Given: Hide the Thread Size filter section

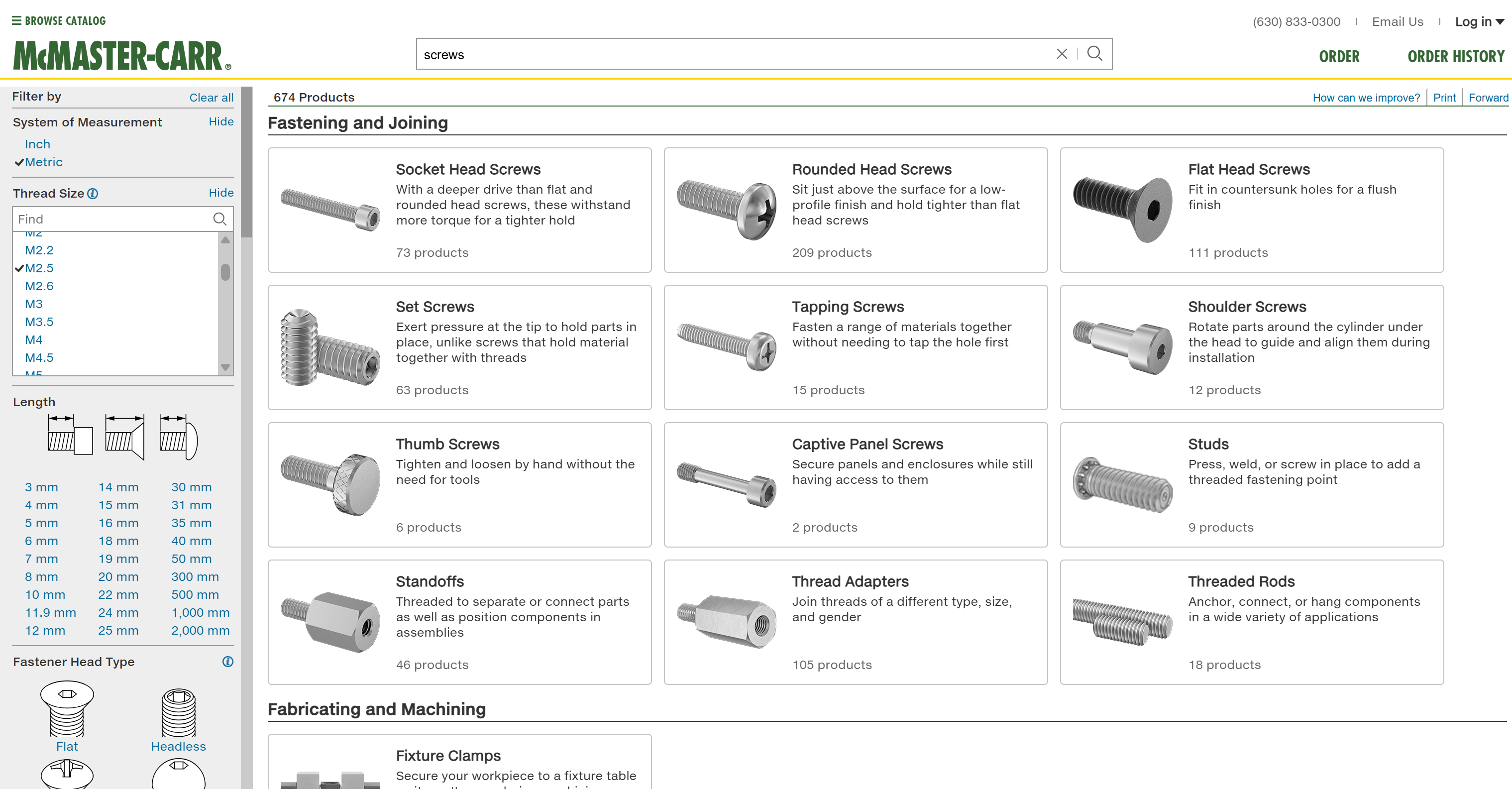Looking at the screenshot, I should [x=220, y=193].
